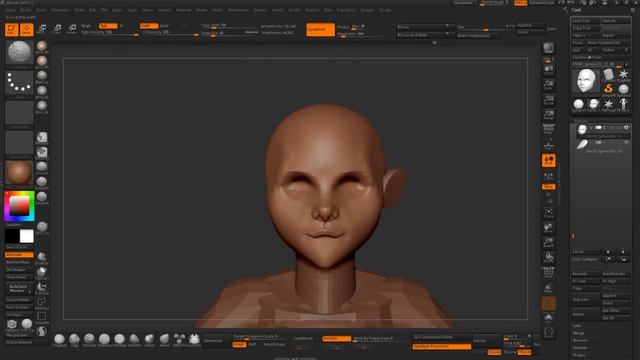Click the Rotate view icon on right shelf
Screen dimensions: 640x360
[549, 258]
